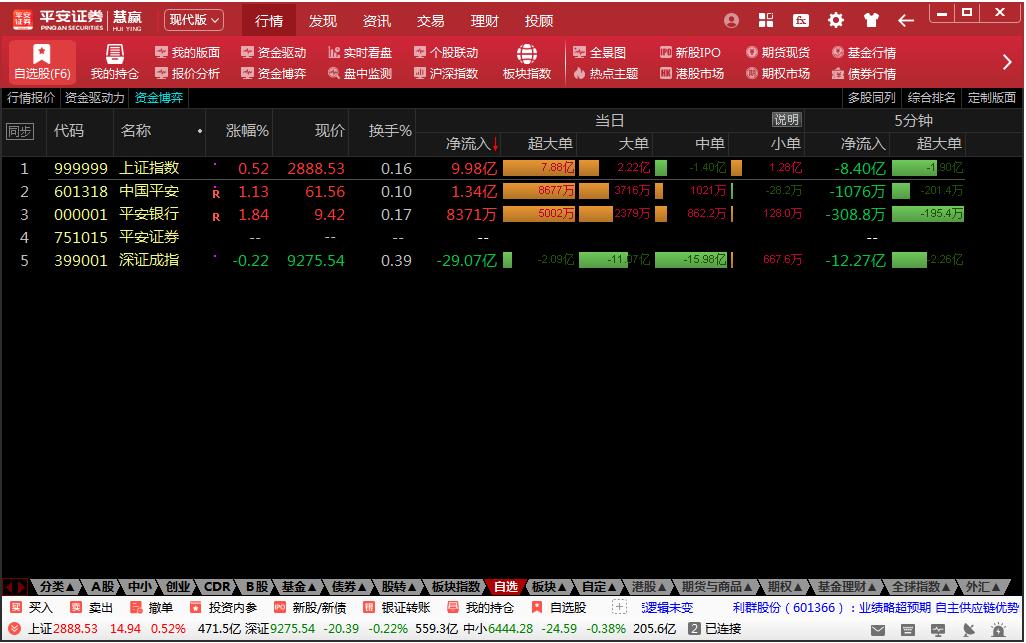Viewport: 1026px width, 643px height.
Task: Switch to the 行情报价 sub-tab
Action: point(31,98)
